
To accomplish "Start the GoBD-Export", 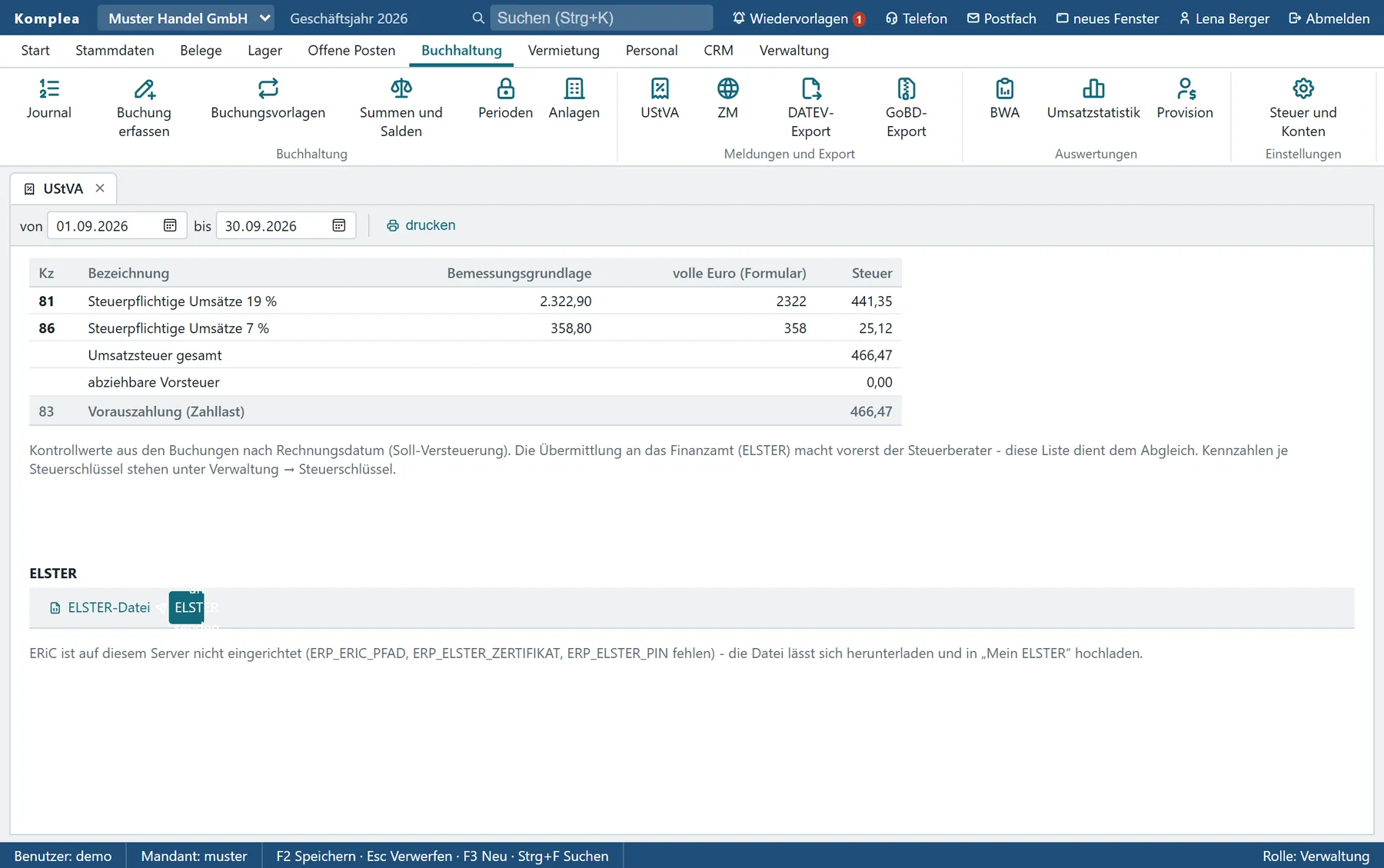I will click(x=907, y=109).
